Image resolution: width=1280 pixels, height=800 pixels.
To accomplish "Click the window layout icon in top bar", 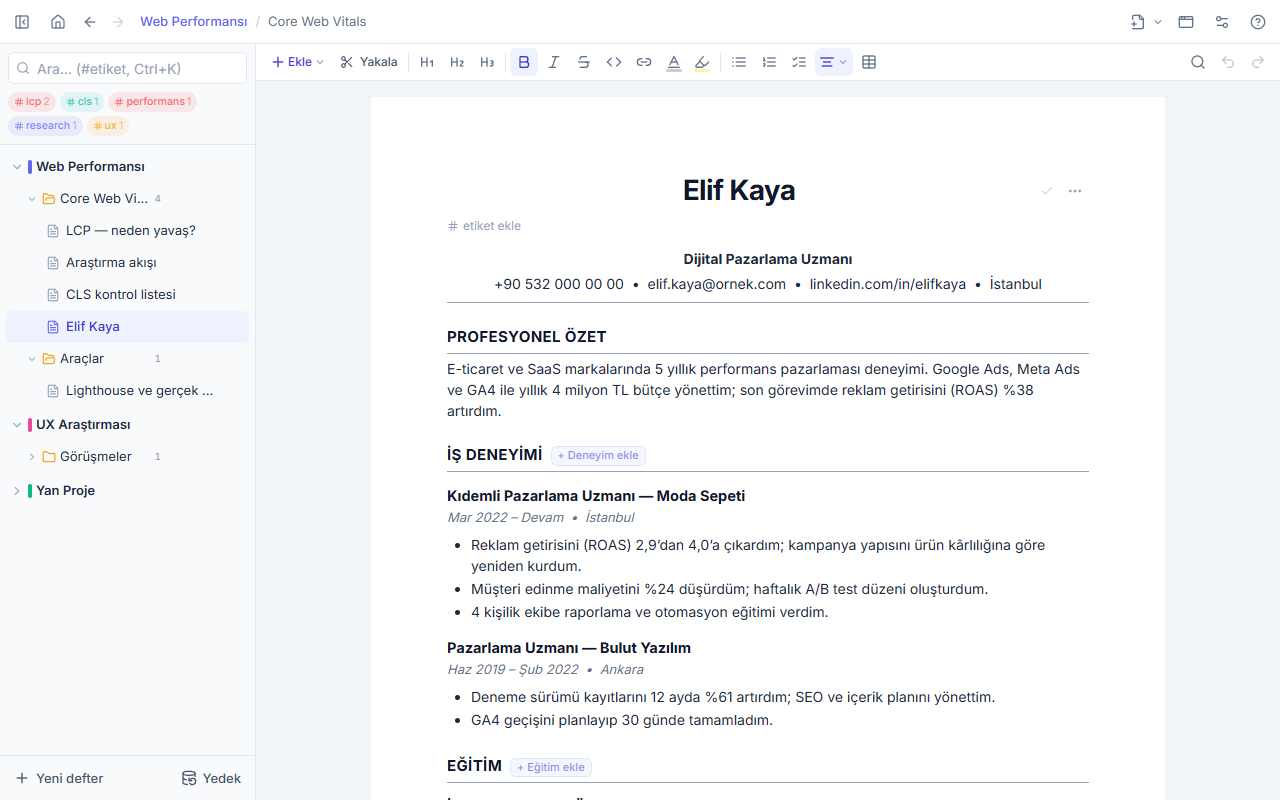I will 1186,22.
